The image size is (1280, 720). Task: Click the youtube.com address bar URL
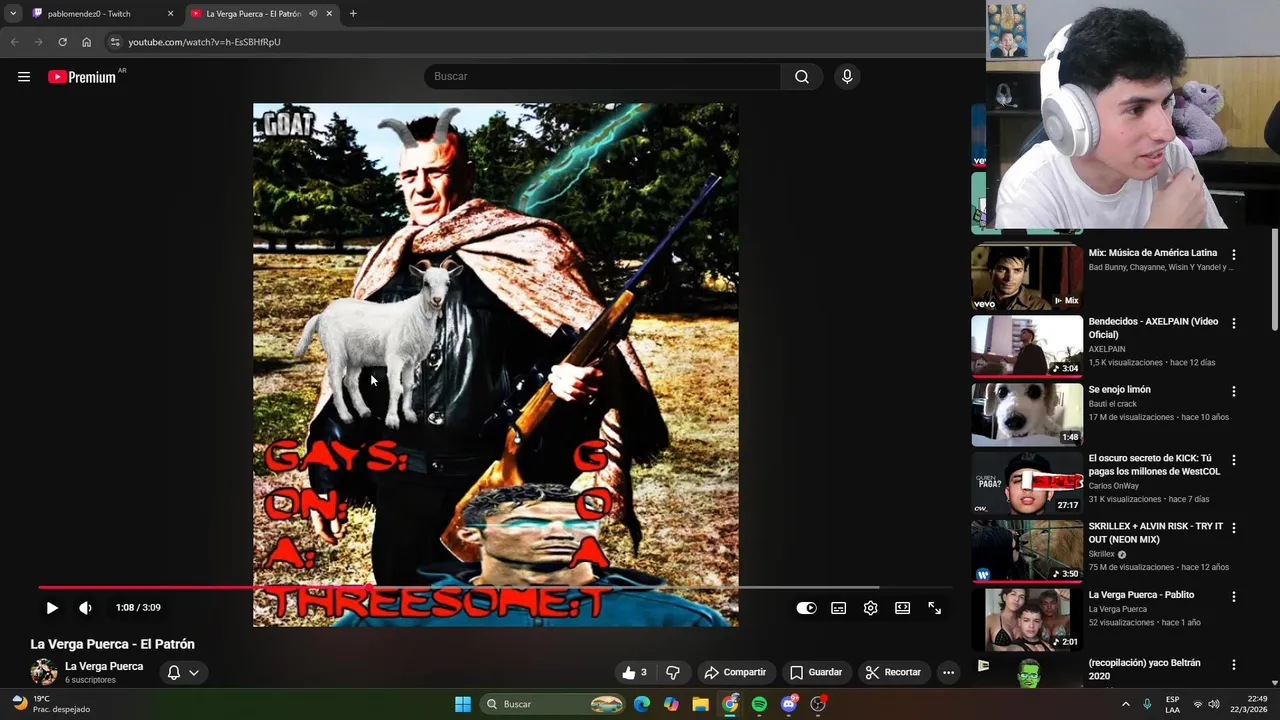204,42
